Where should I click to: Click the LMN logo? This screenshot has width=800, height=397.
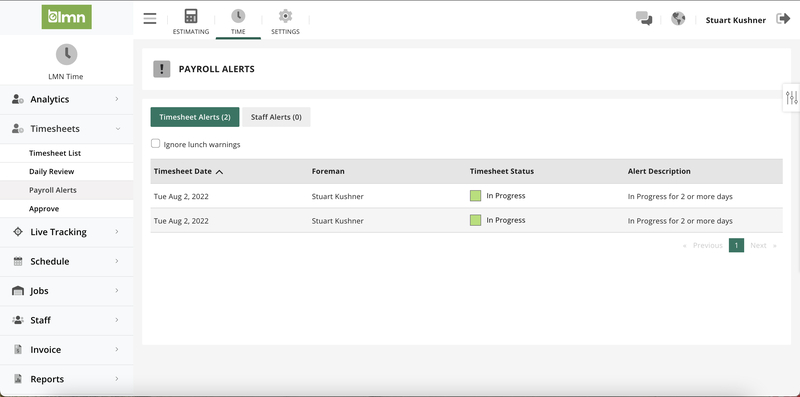[x=66, y=17]
